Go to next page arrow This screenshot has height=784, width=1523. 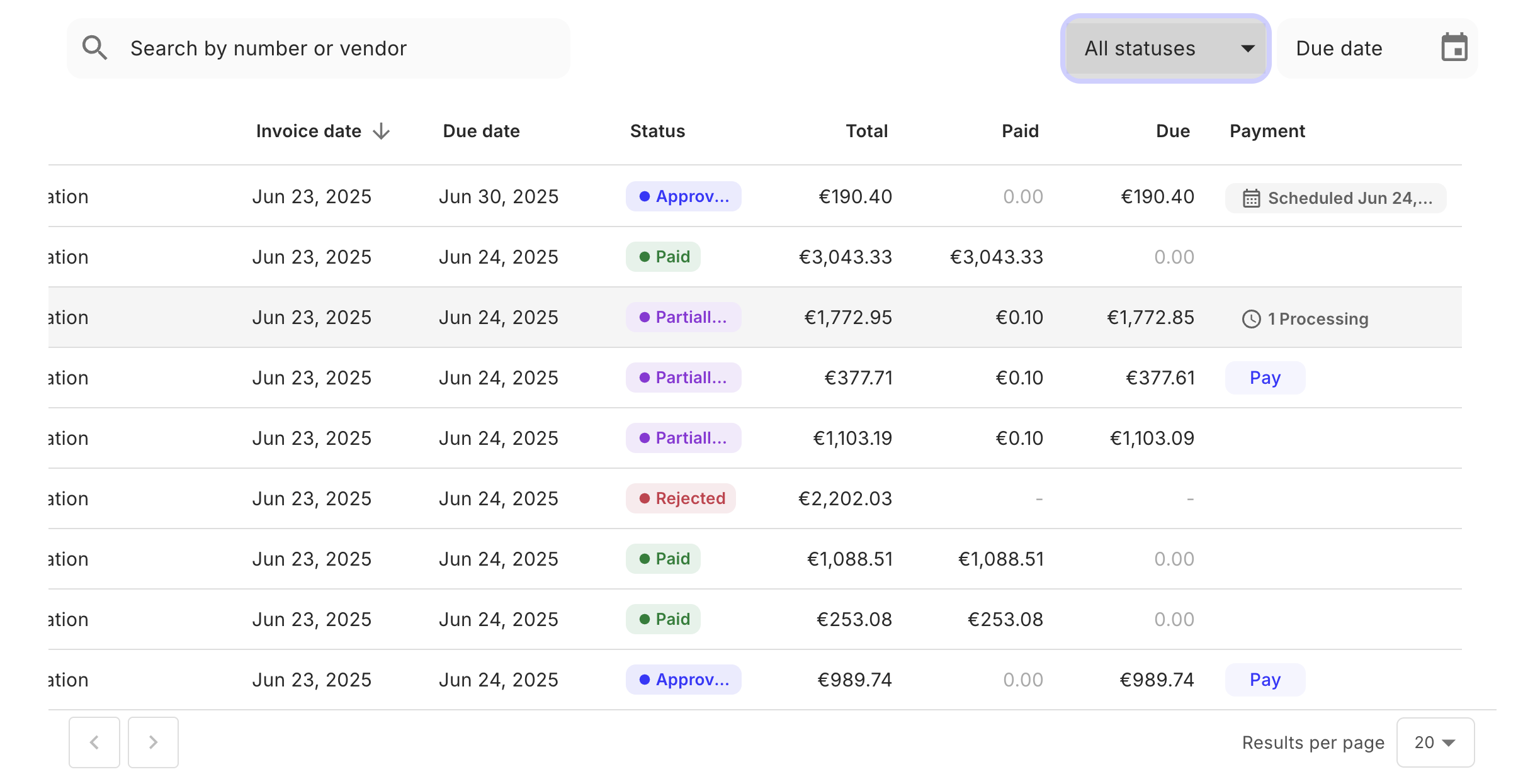[153, 742]
